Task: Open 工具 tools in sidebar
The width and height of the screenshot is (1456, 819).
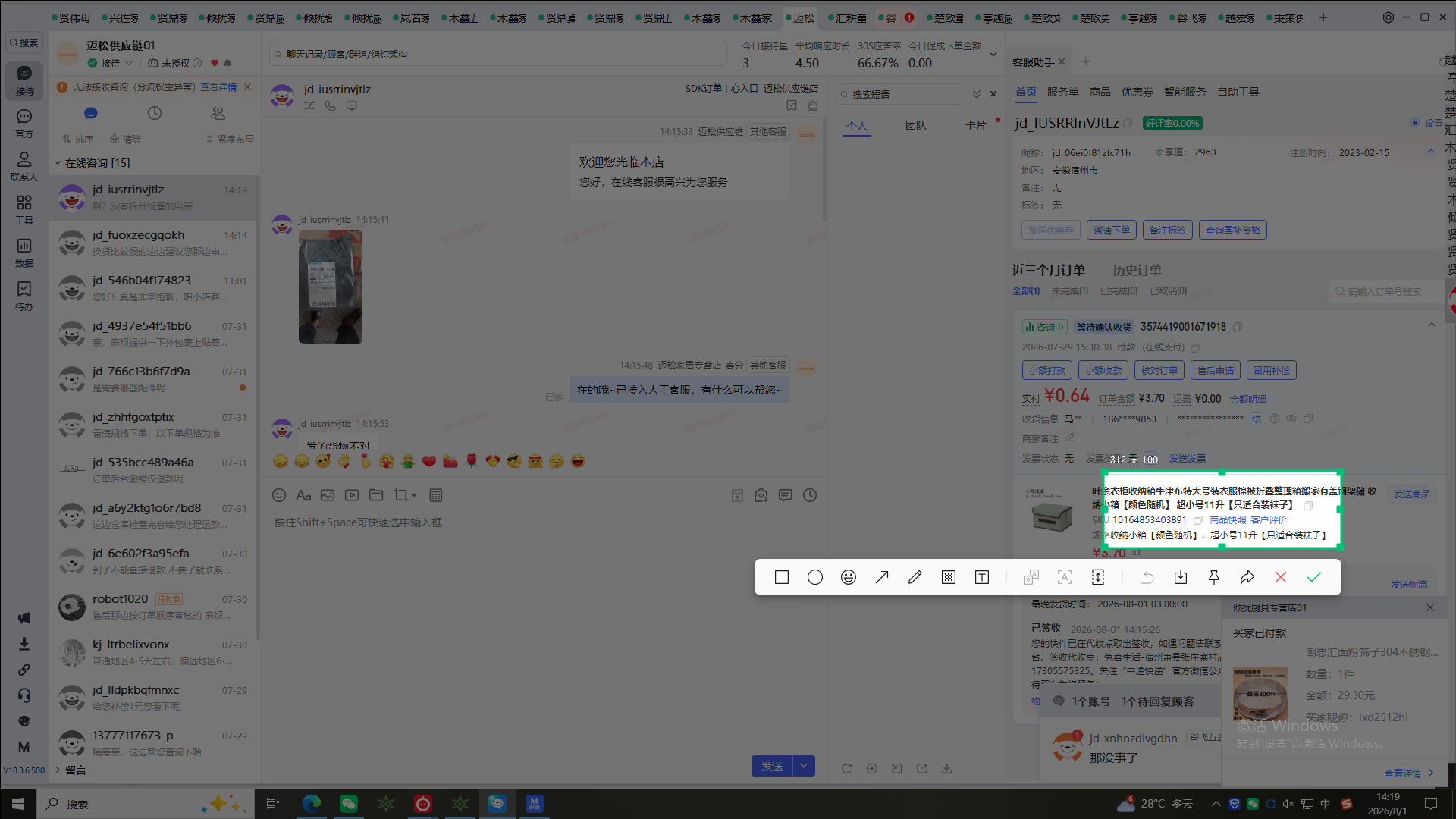Action: click(24, 209)
